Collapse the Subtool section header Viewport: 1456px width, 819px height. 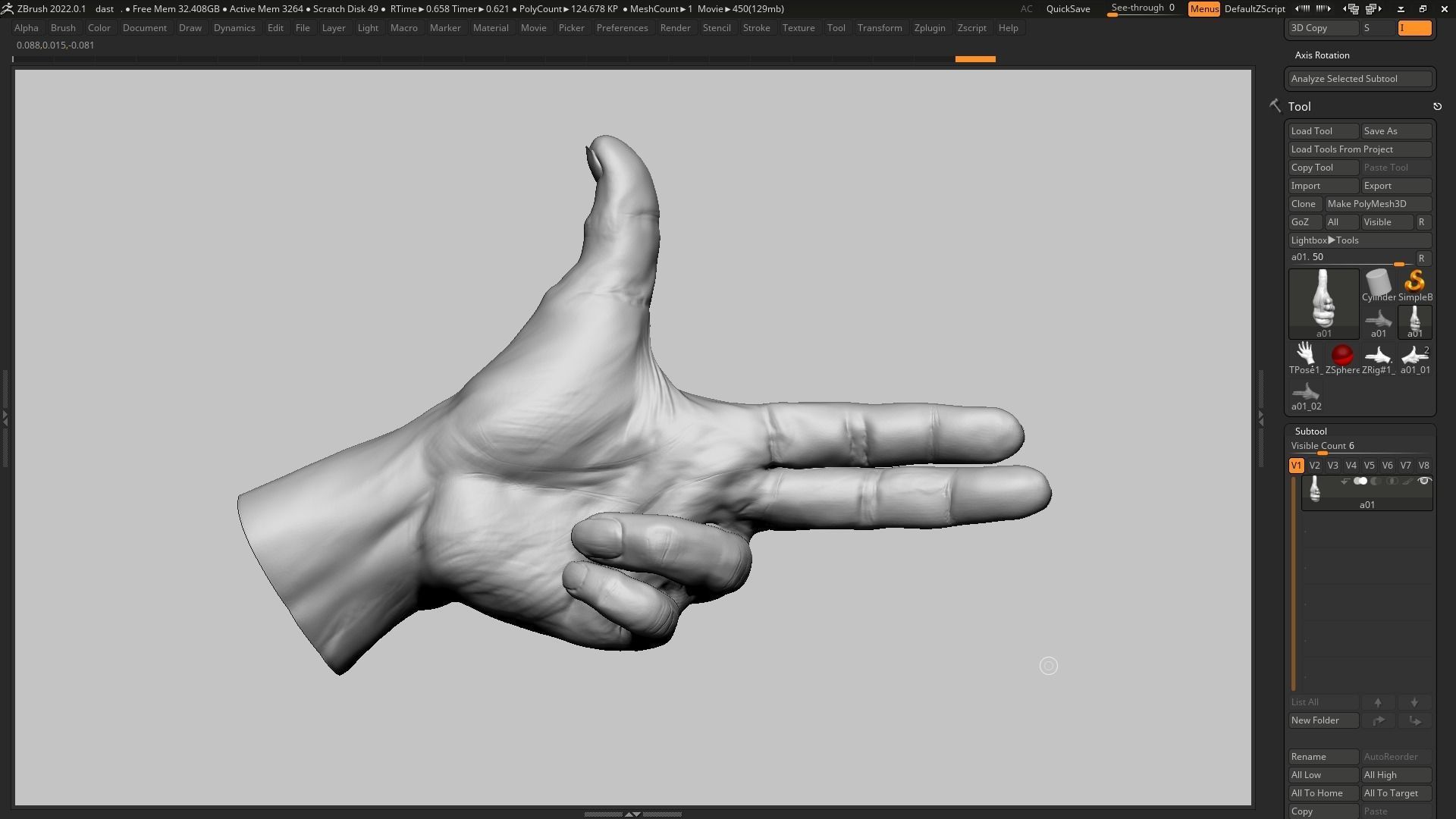(x=1310, y=431)
